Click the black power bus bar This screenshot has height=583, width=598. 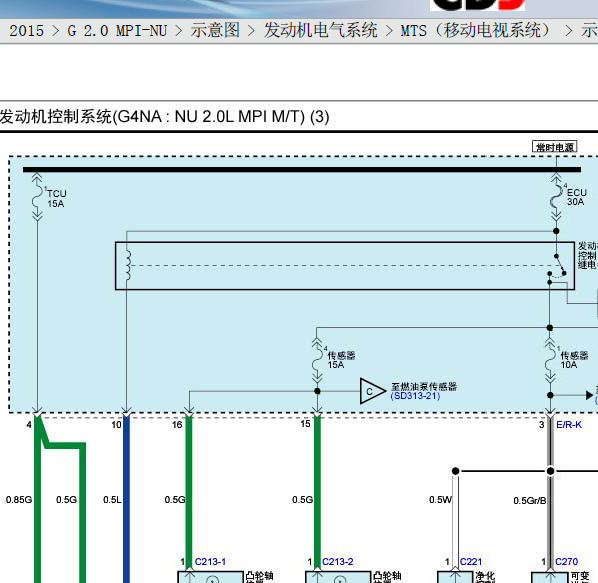coord(302,170)
